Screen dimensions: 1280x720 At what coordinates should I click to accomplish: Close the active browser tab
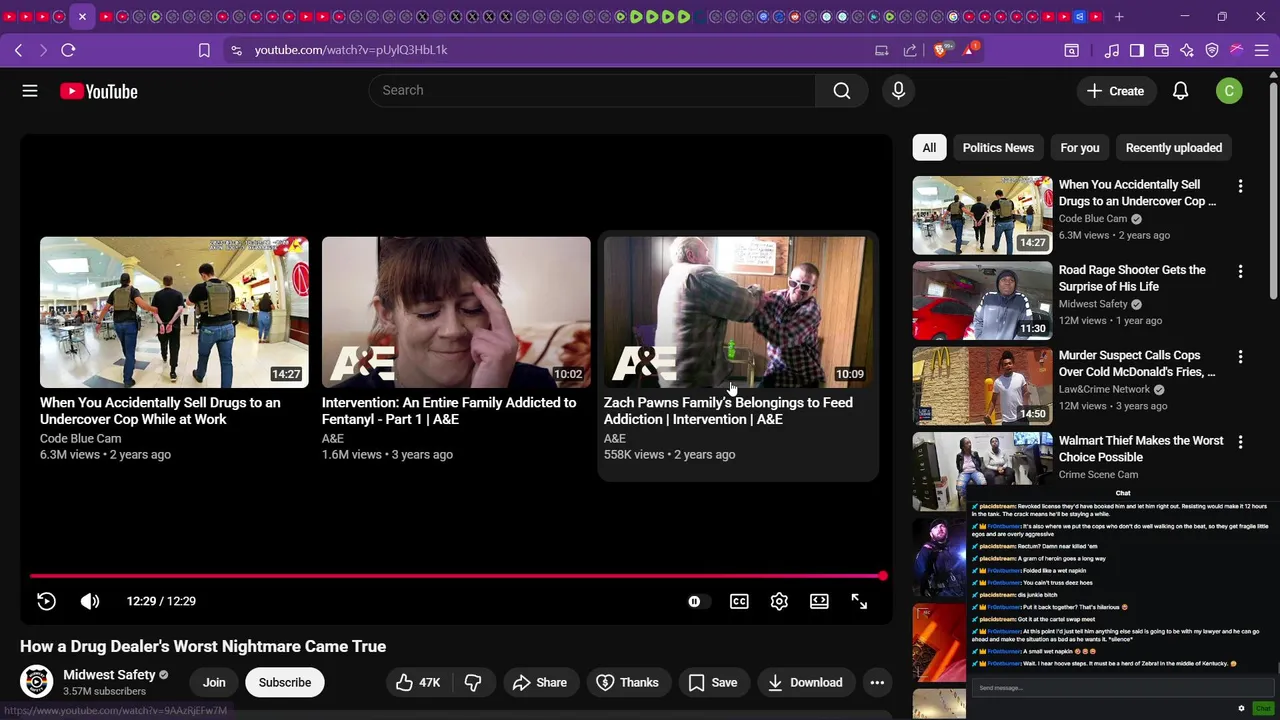tap(82, 17)
